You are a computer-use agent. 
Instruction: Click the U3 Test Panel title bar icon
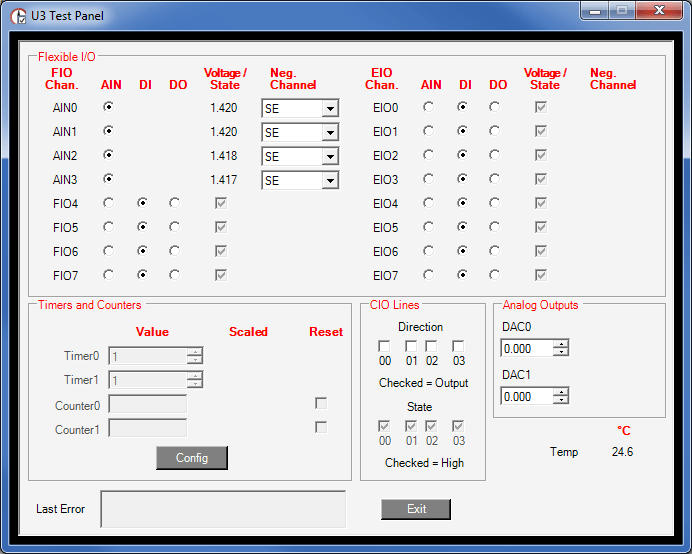coord(18,16)
